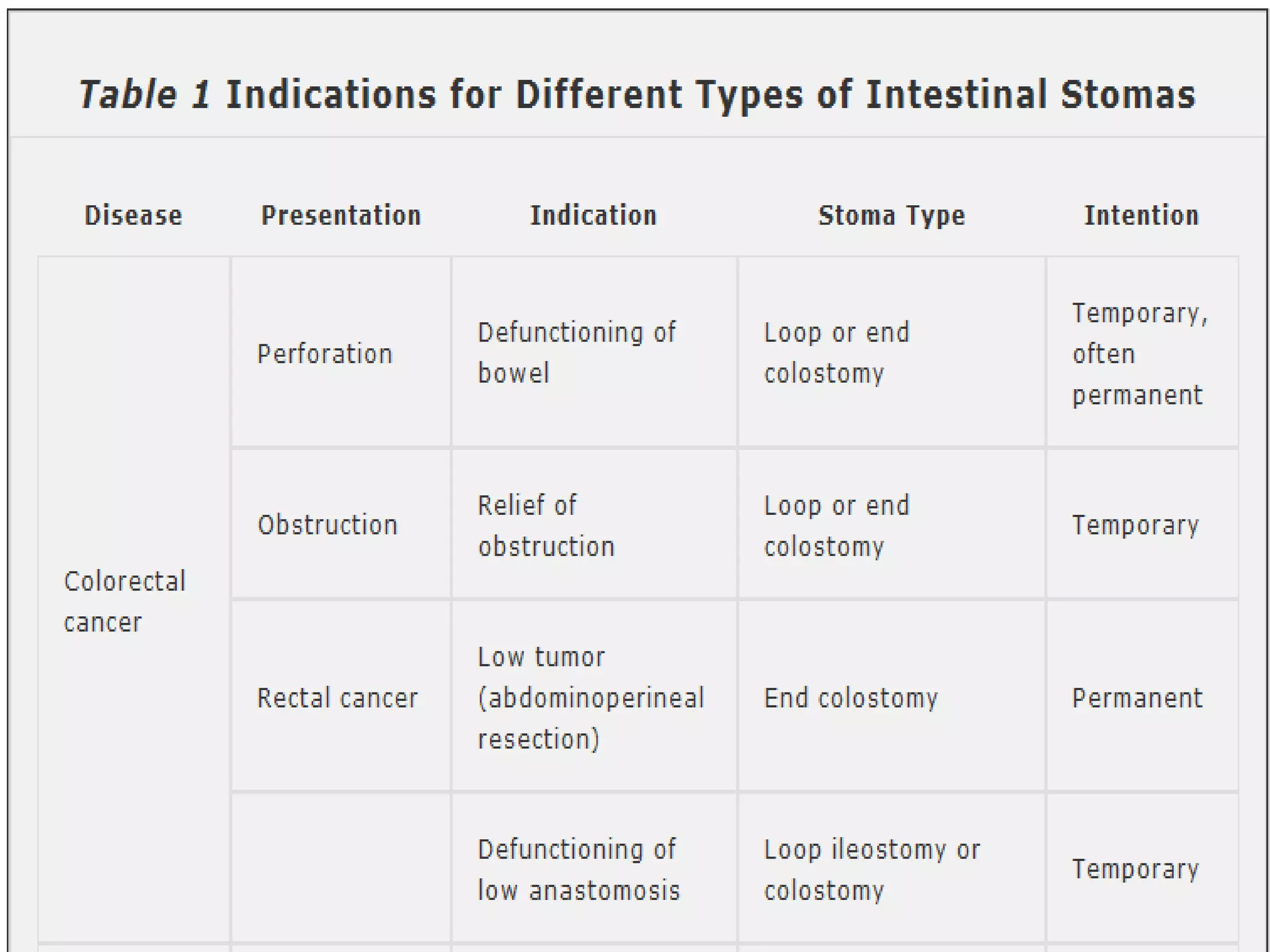Click the 'Relief of obstruction' cell

pos(594,524)
